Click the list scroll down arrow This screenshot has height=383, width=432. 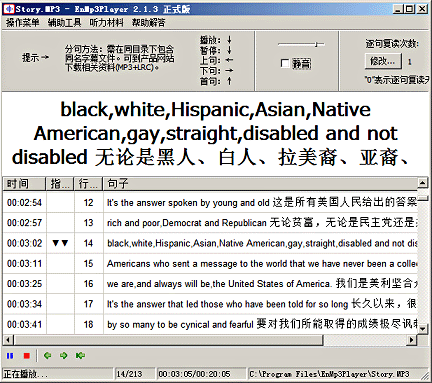click(422, 329)
